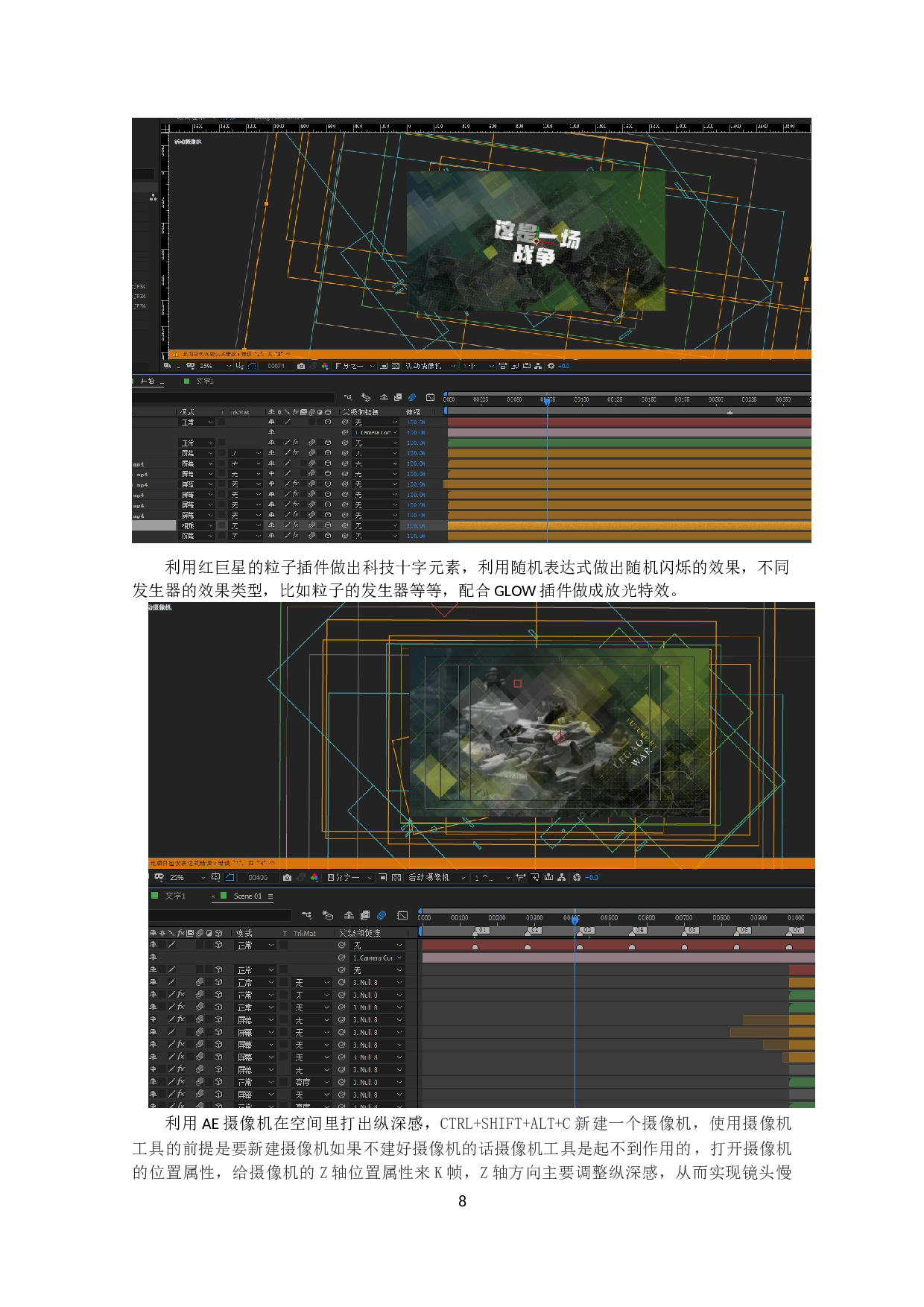
Task: Click the composition mini-flowchart icon in Scene 01 timeline
Action: click(306, 915)
